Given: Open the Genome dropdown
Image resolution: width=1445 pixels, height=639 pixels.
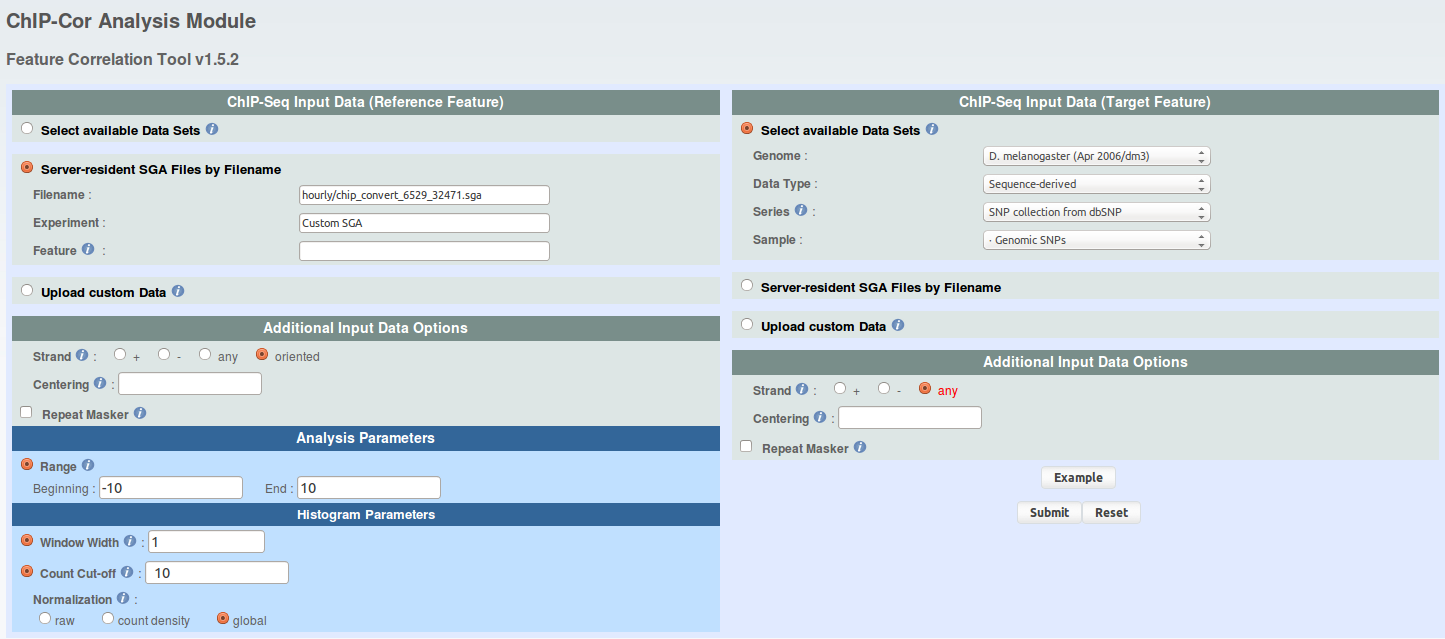Looking at the screenshot, I should [x=1096, y=156].
